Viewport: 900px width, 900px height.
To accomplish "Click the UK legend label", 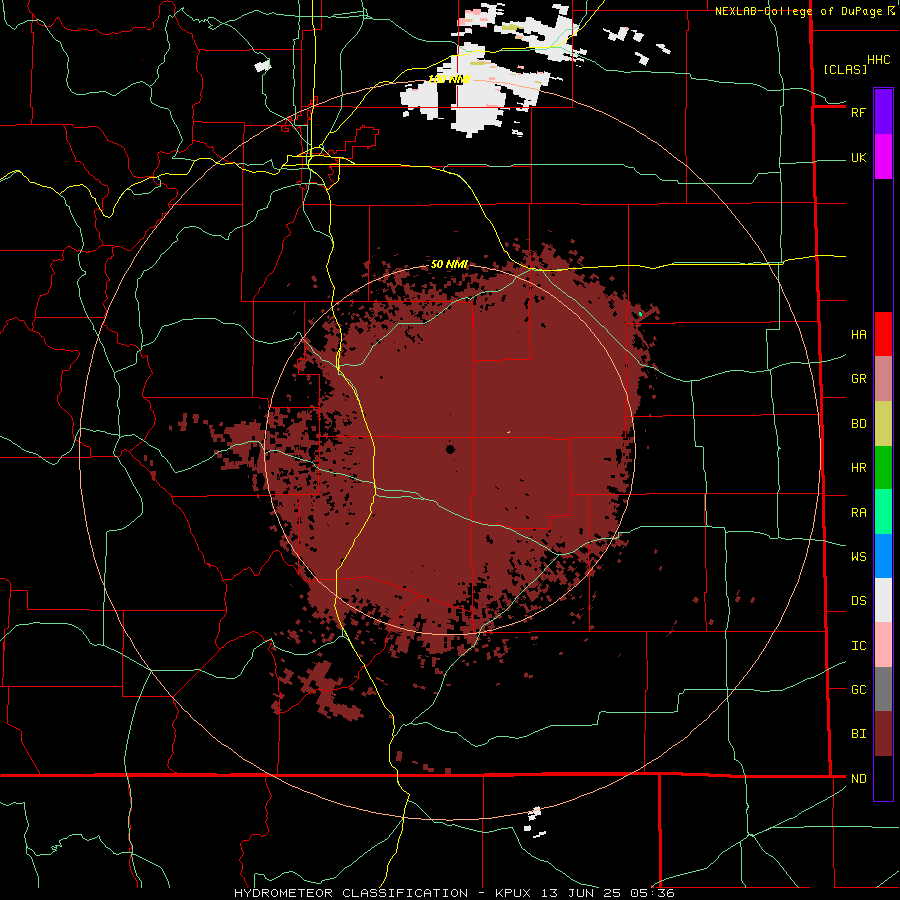I will 858,157.
